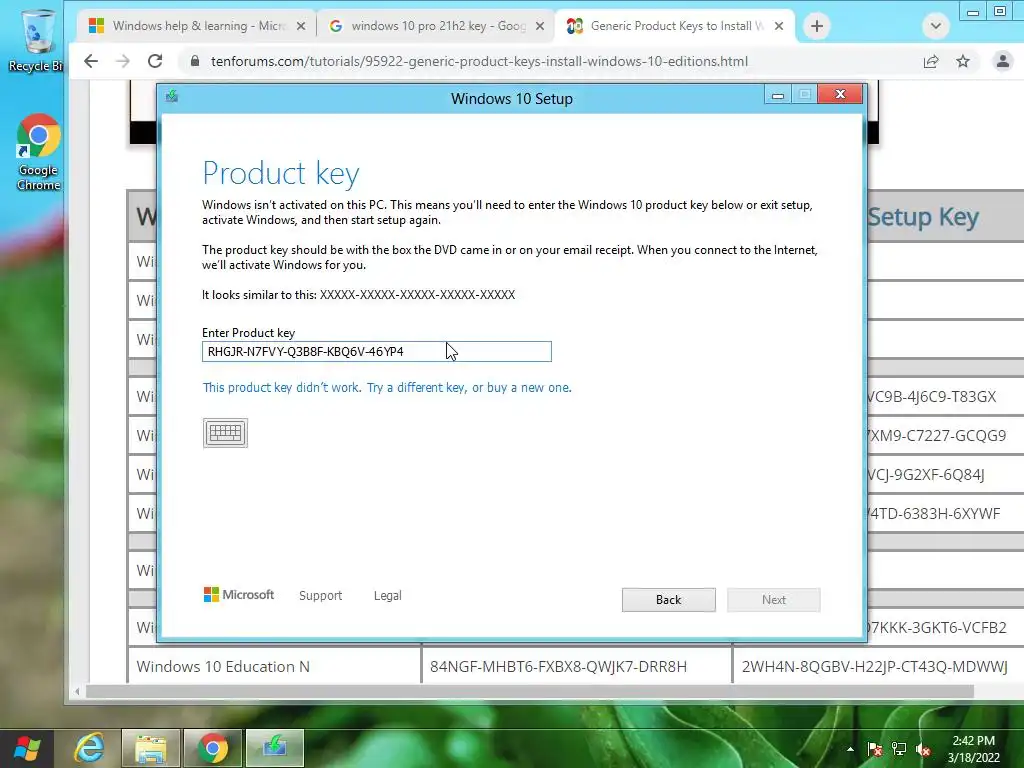Close the Windows 10 Setup dialog

pos(840,95)
